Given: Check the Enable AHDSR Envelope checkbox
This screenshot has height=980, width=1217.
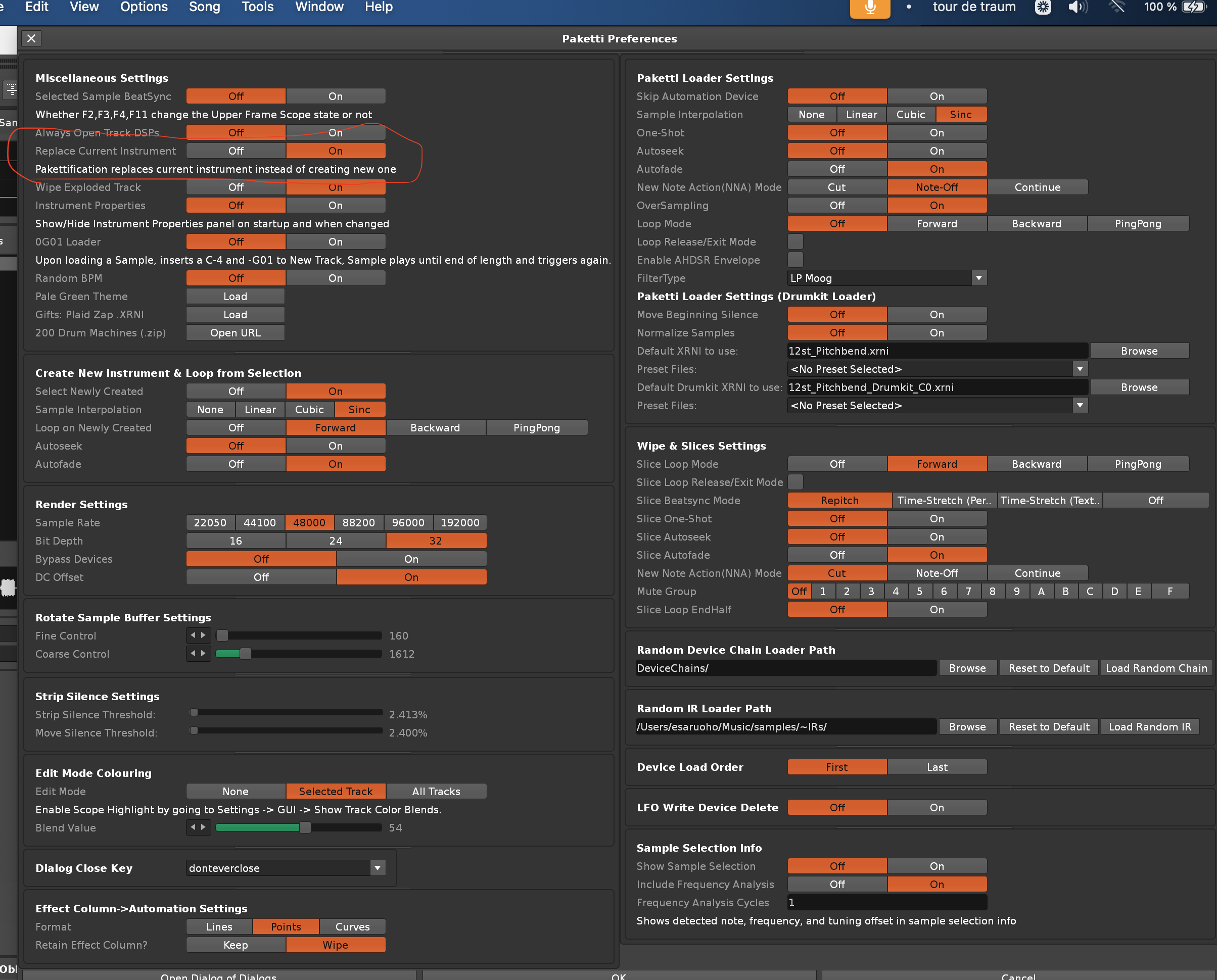Looking at the screenshot, I should [x=795, y=260].
